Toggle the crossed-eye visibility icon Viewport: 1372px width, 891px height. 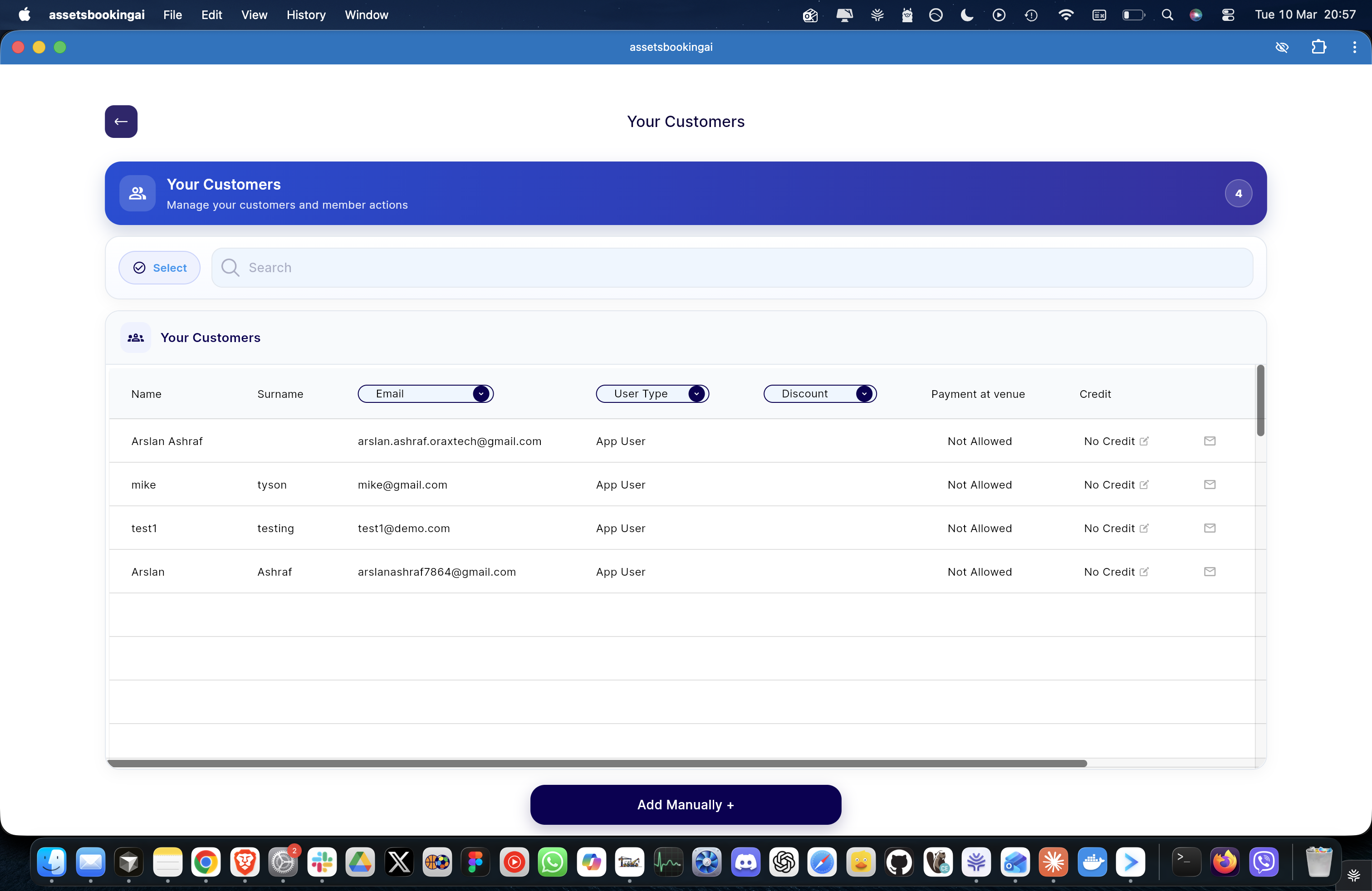click(x=1282, y=47)
